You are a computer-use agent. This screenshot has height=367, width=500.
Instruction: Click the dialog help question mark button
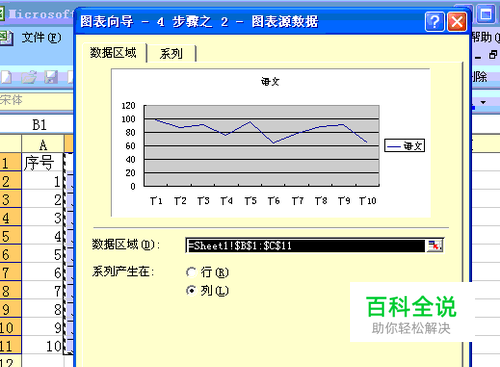coord(434,22)
